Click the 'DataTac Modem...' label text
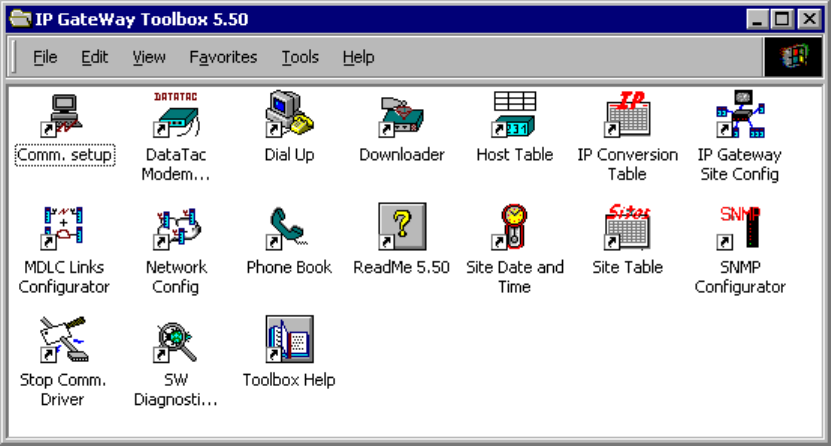The width and height of the screenshot is (831, 446). (176, 164)
